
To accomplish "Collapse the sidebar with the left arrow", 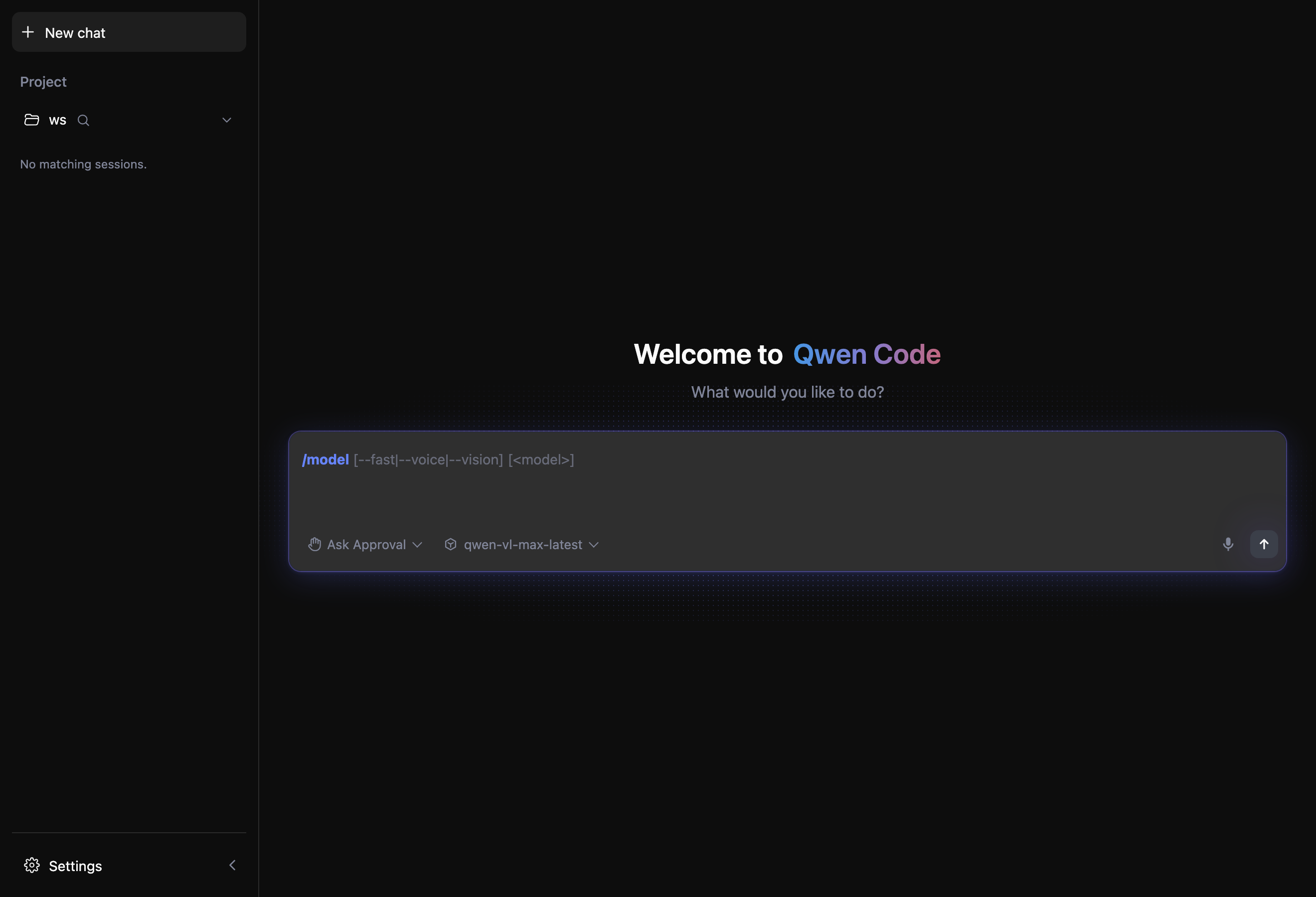I will (232, 865).
